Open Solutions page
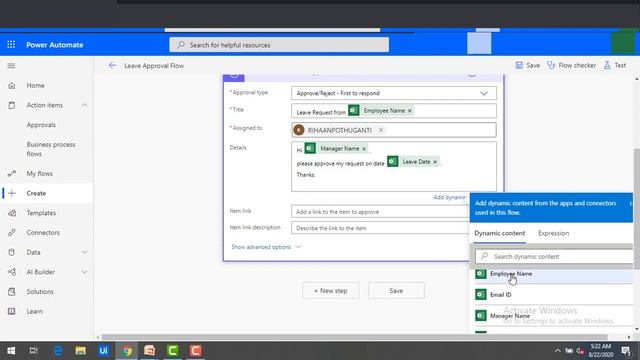The image size is (640, 360). (x=40, y=291)
